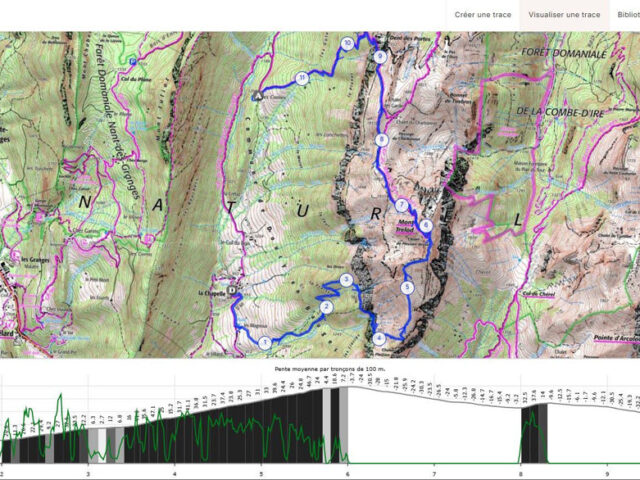The height and width of the screenshot is (480, 640).
Task: Select waypoint marker 4 at the route bottom
Action: click(x=379, y=339)
